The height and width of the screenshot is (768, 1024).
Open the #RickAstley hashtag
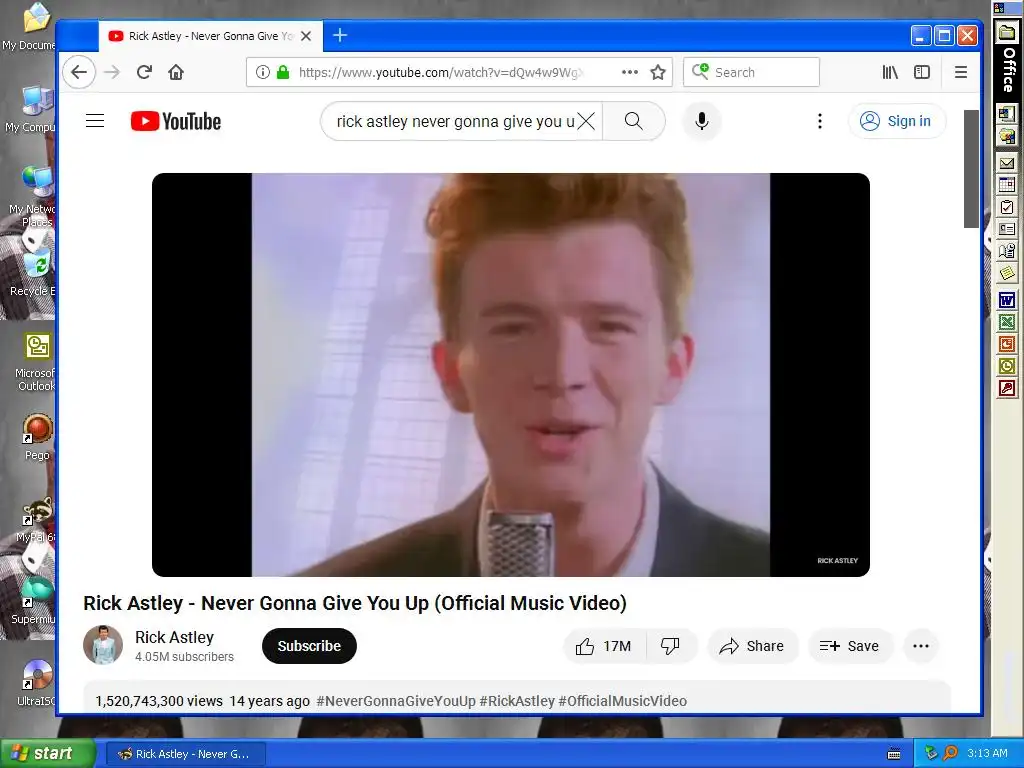[x=517, y=701]
